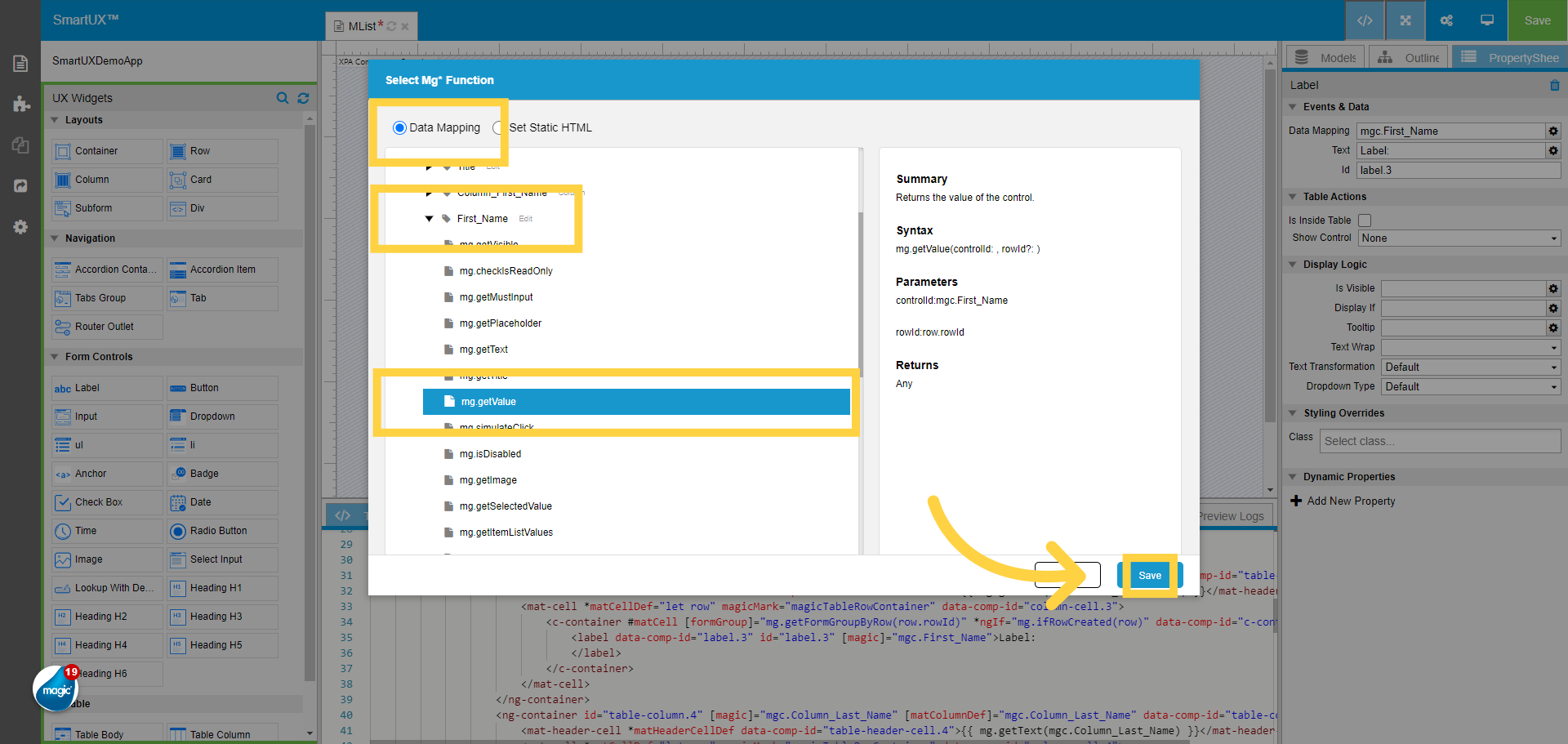Viewport: 1568px width, 744px height.
Task: Open the Text Transformation dropdown
Action: point(1470,367)
